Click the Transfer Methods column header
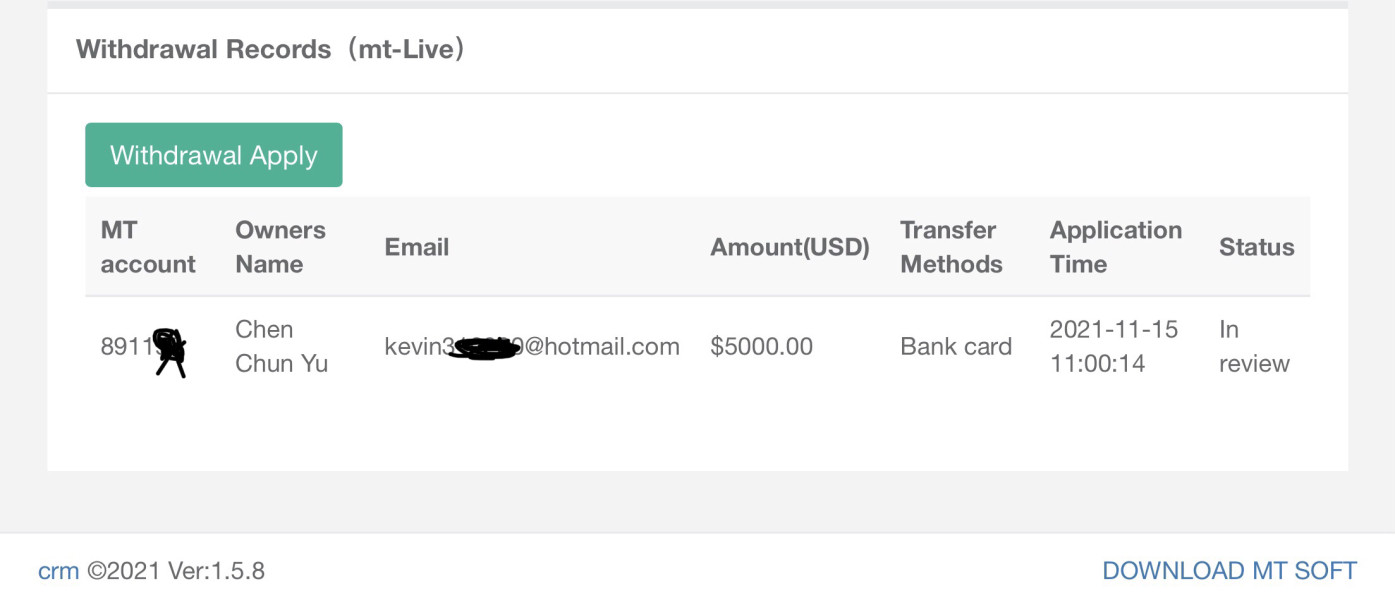Screen dimensions: 1395x600 951,247
